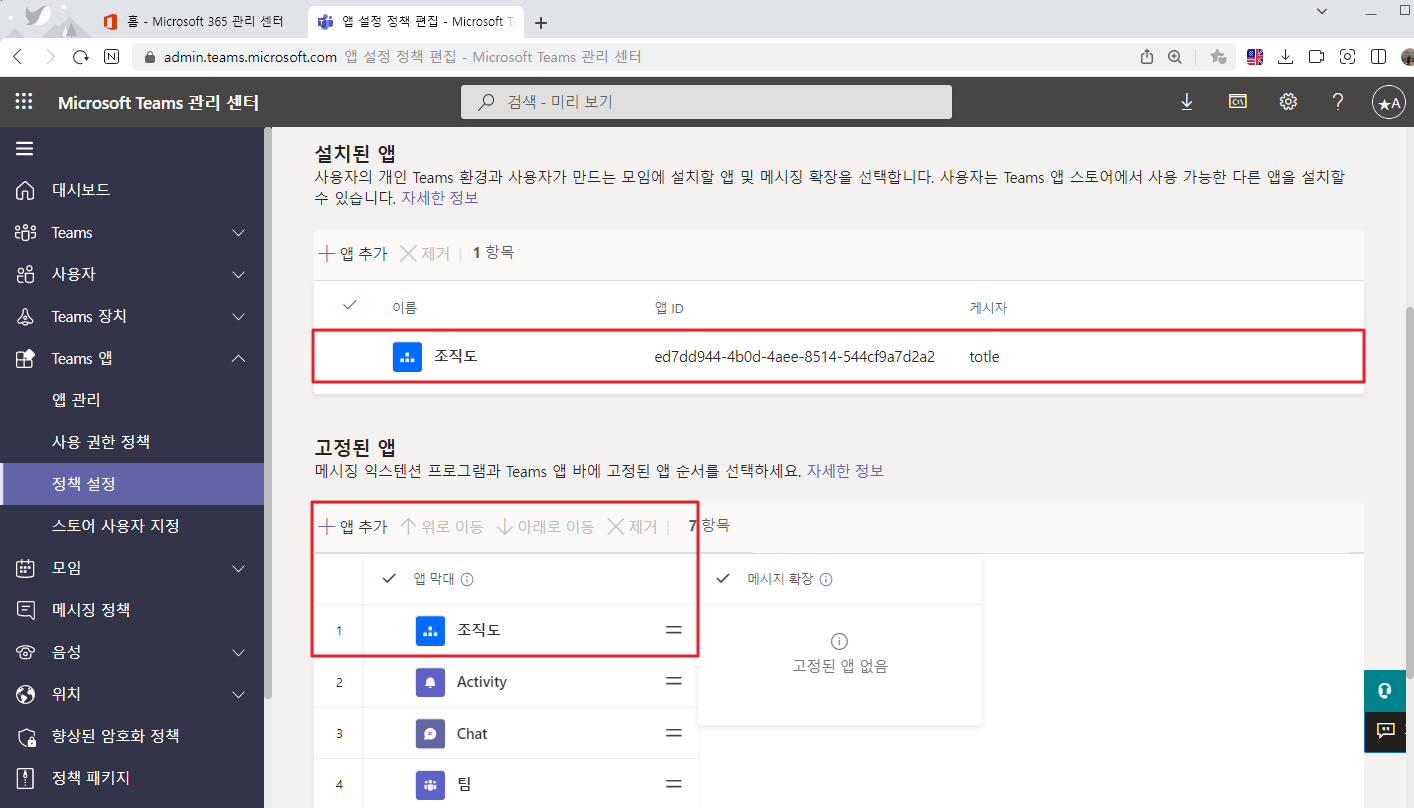Click the download icon in Teams header
This screenshot has height=808, width=1414.
click(x=1187, y=102)
